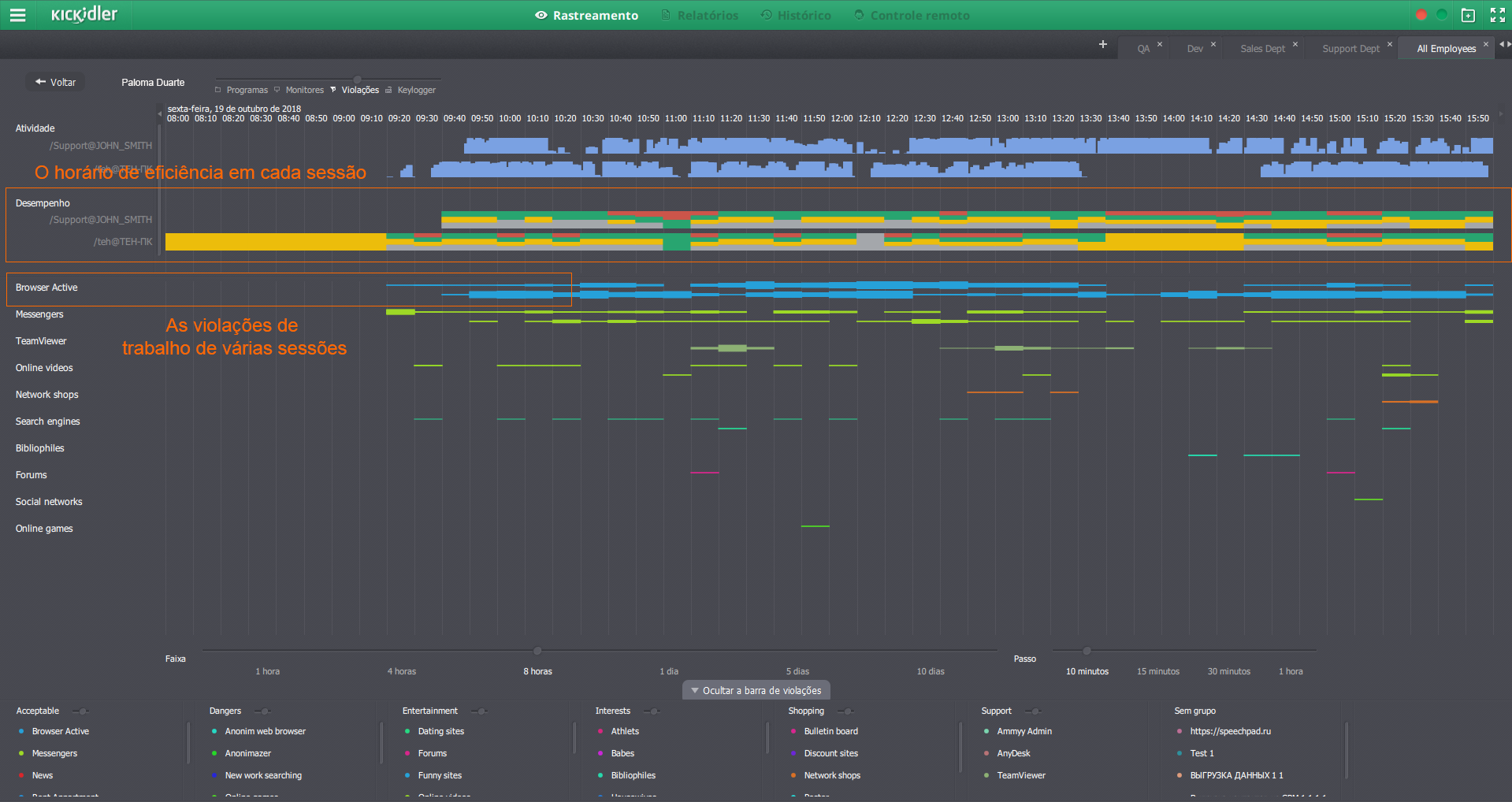Select the Keylogger view mode

point(411,90)
